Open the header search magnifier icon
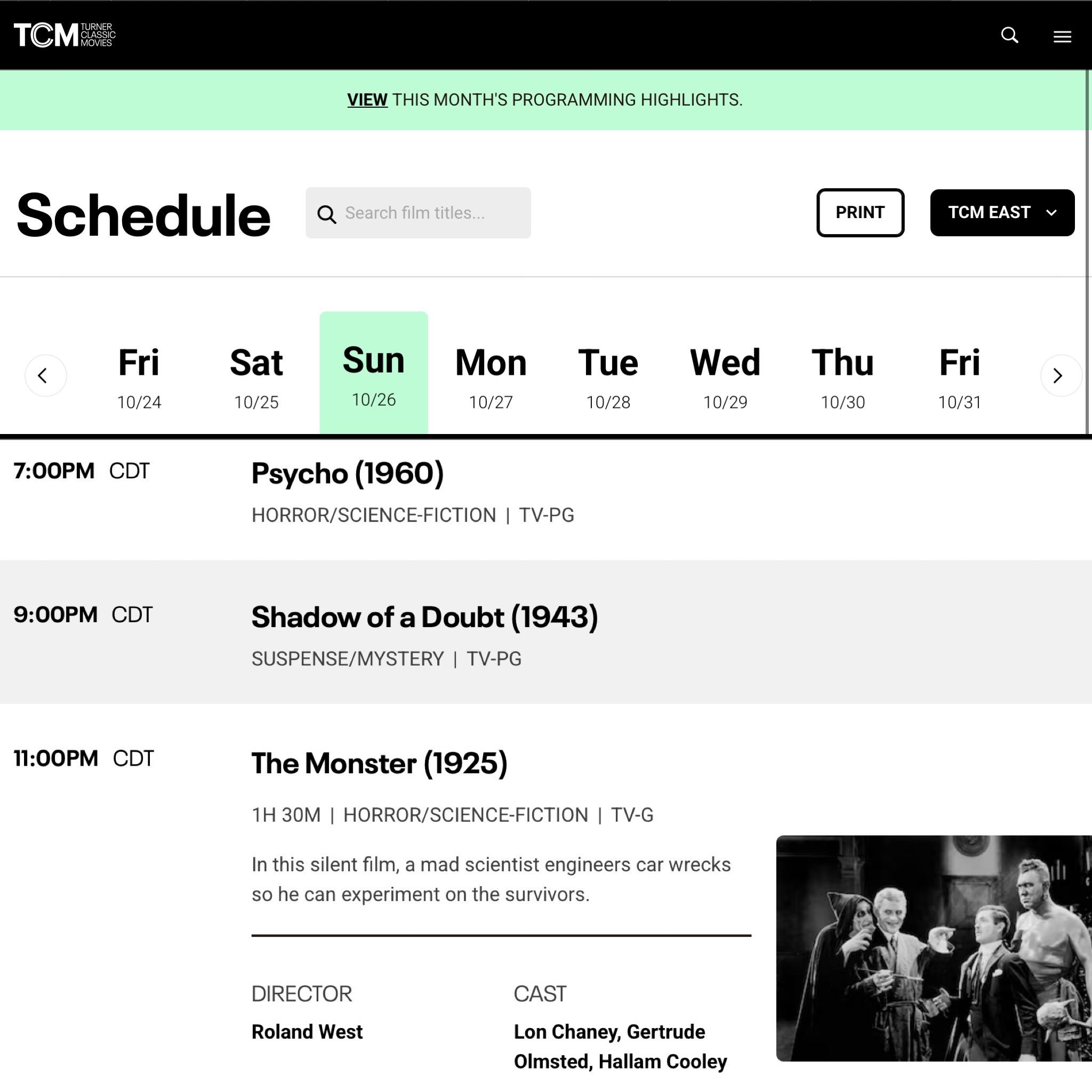 1009,35
